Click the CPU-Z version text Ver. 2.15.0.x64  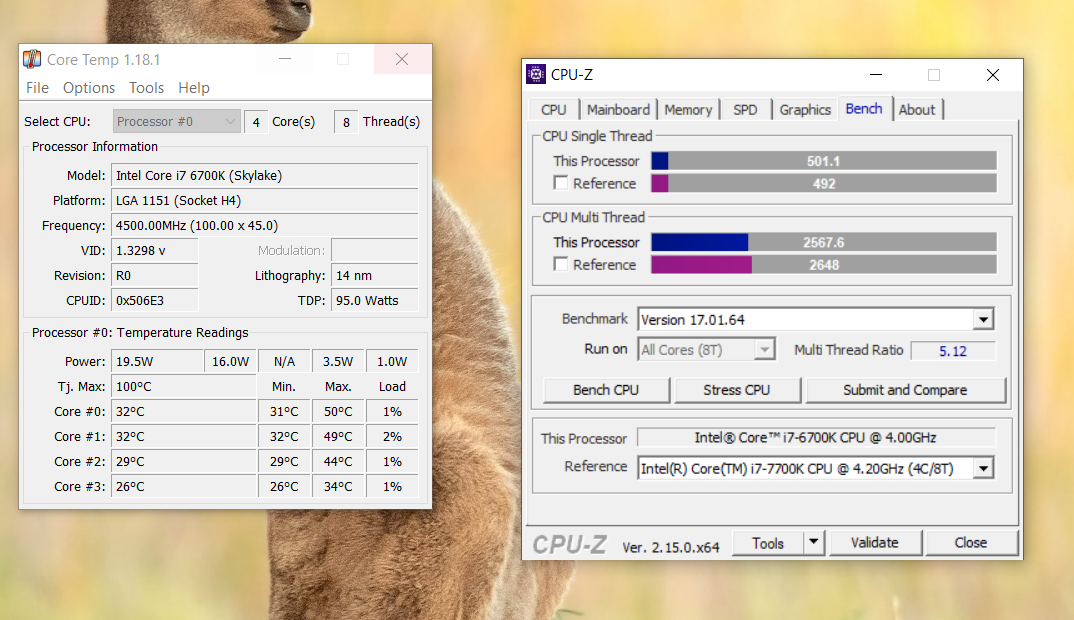point(671,547)
